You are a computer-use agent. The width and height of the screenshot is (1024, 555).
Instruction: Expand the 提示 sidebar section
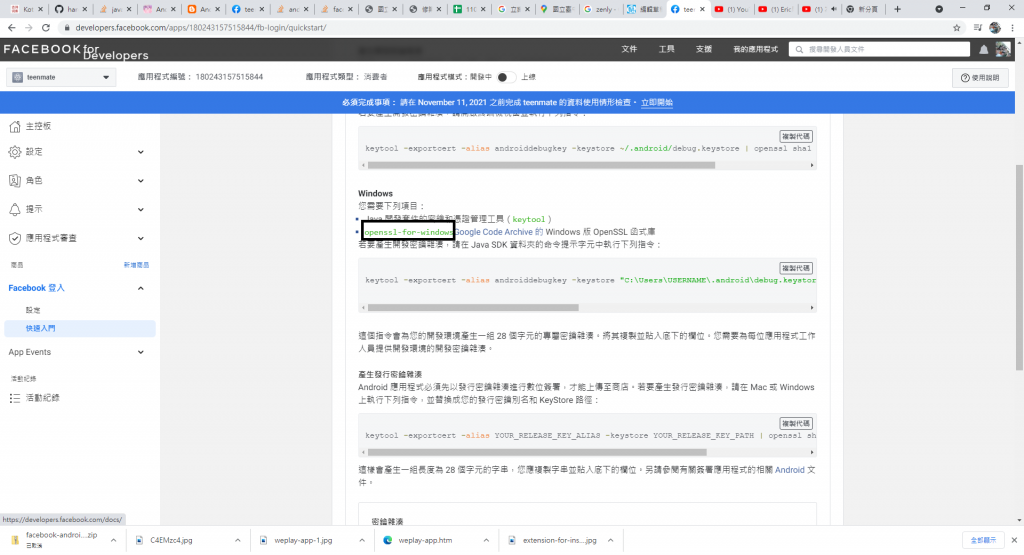(x=140, y=210)
